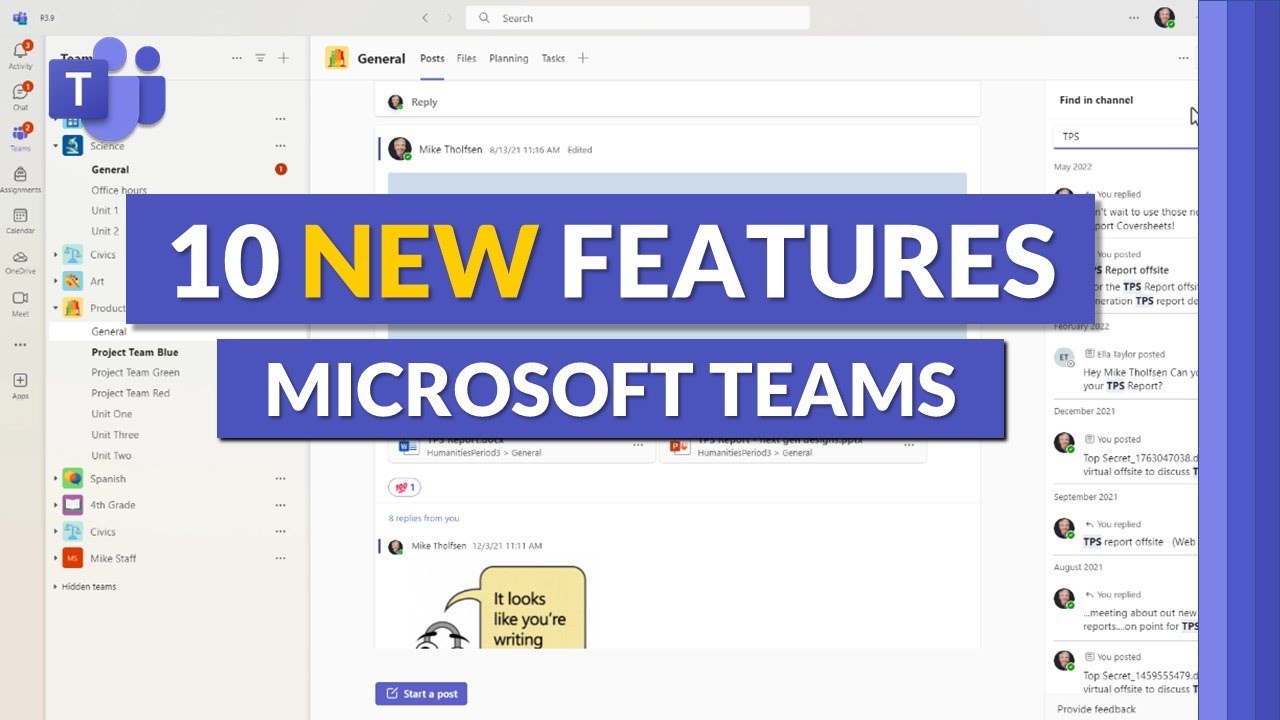Click the plus icon to join or create team
This screenshot has height=720, width=1280.
pos(283,58)
